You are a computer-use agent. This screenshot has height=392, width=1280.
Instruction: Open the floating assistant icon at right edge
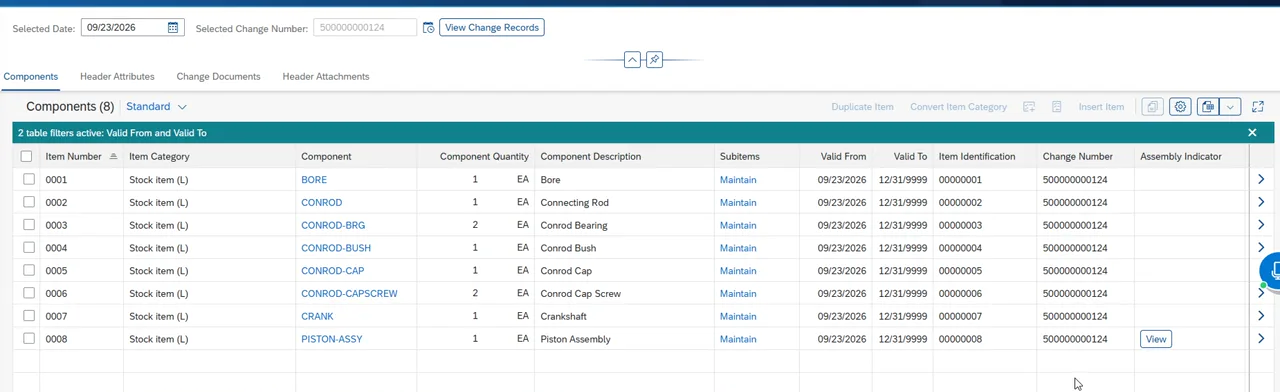pos(1271,271)
